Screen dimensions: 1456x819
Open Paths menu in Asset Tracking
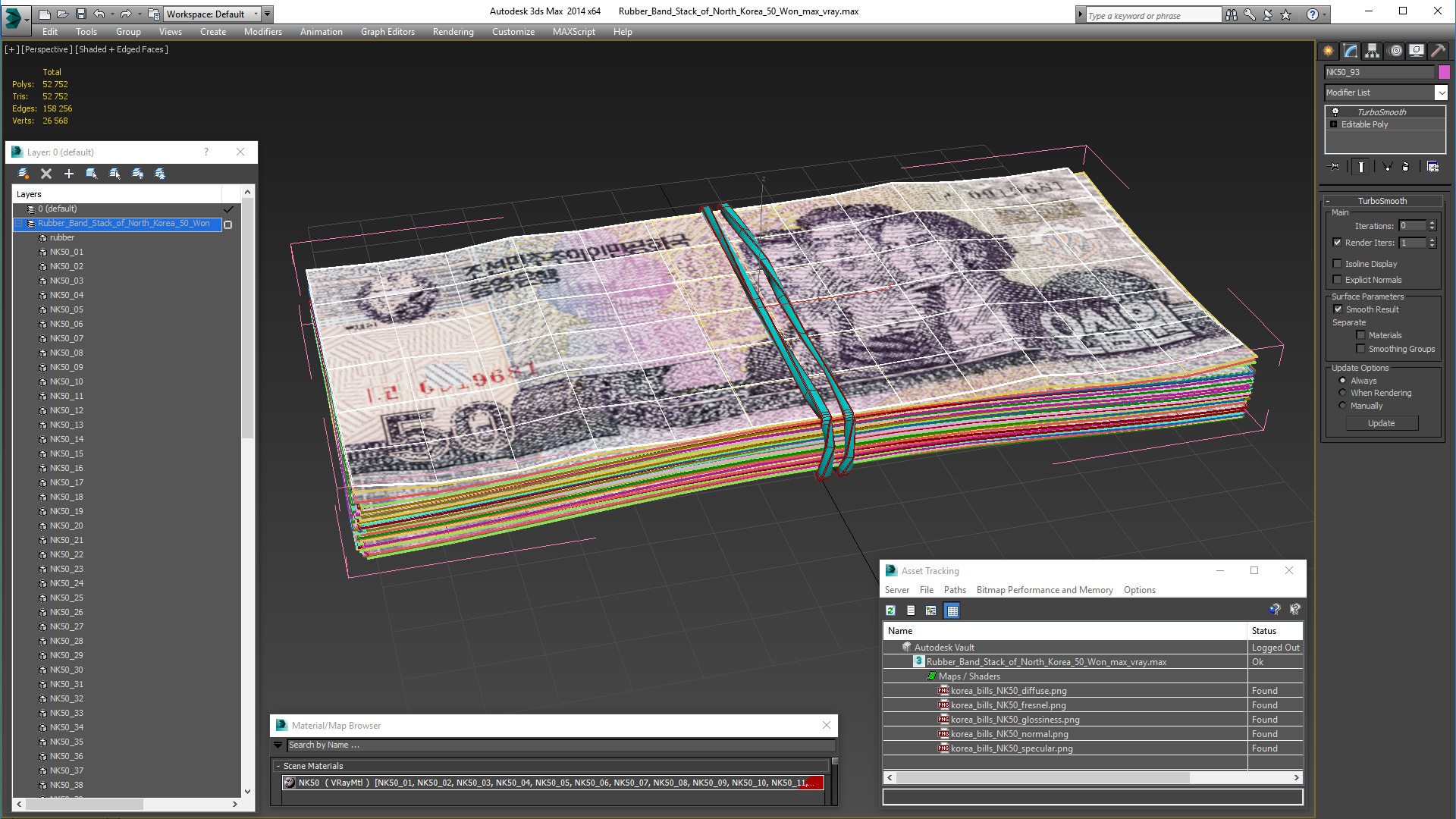click(x=955, y=590)
